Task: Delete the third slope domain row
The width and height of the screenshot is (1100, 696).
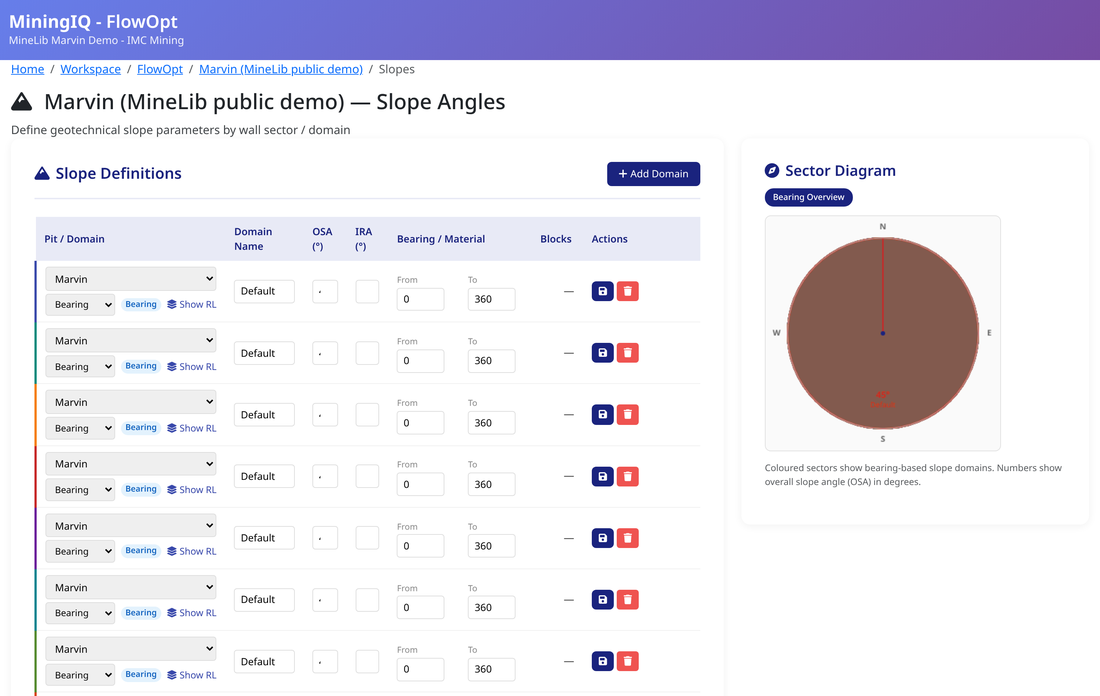Action: click(x=628, y=415)
